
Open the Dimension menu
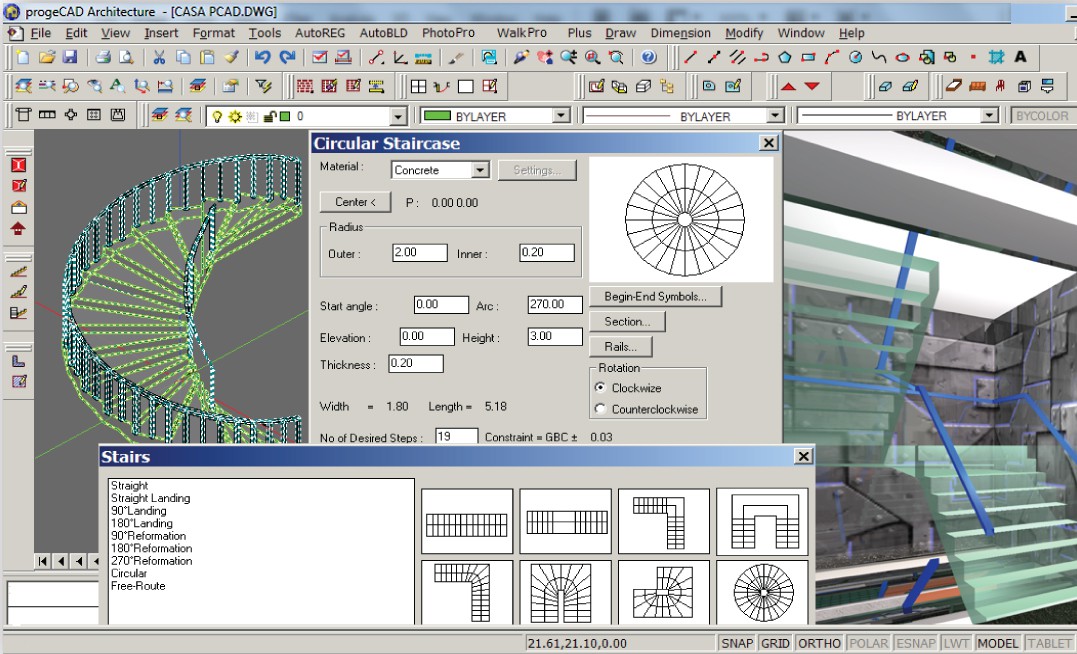tap(681, 33)
